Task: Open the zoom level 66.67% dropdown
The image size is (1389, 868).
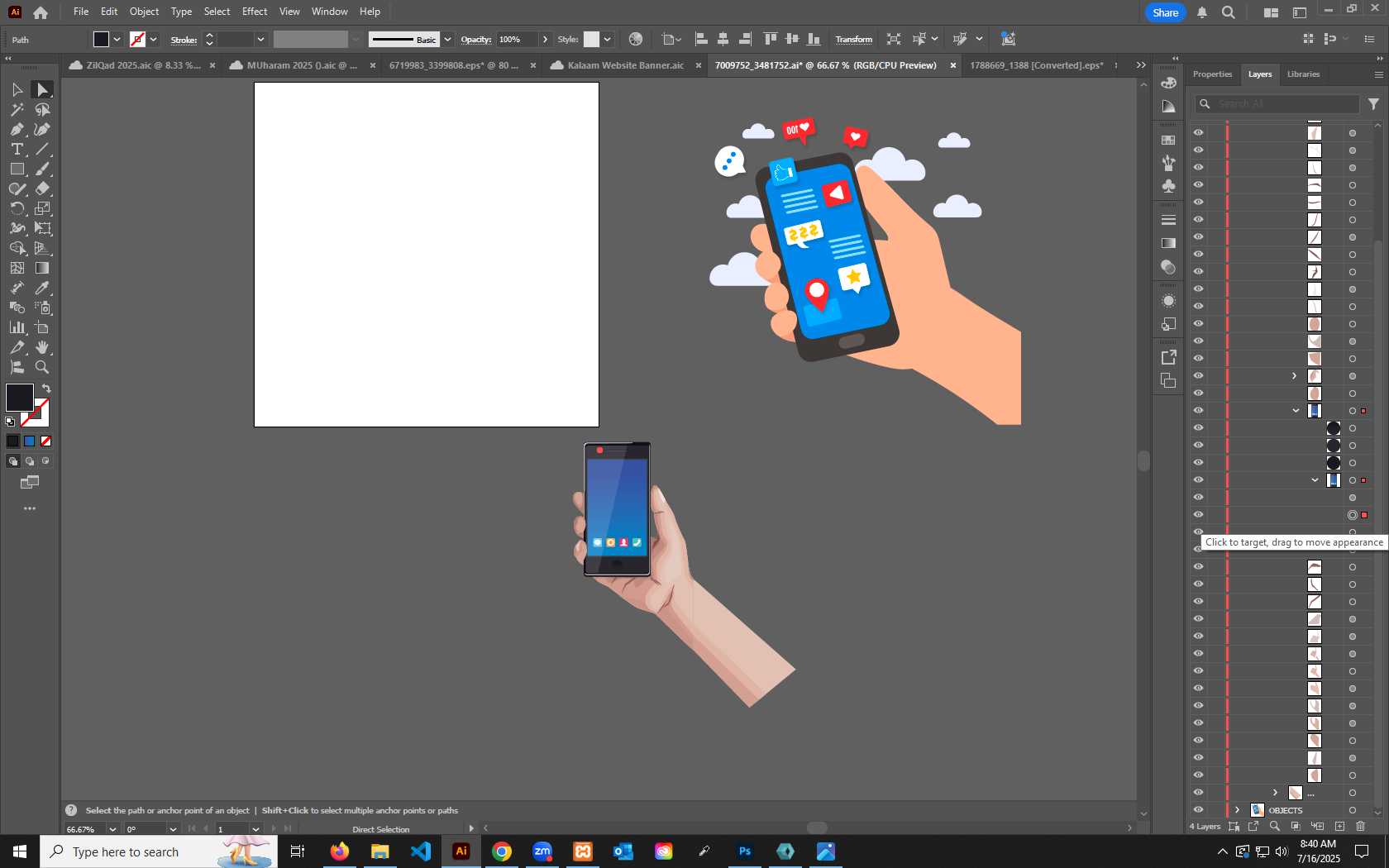Action: pos(112,829)
